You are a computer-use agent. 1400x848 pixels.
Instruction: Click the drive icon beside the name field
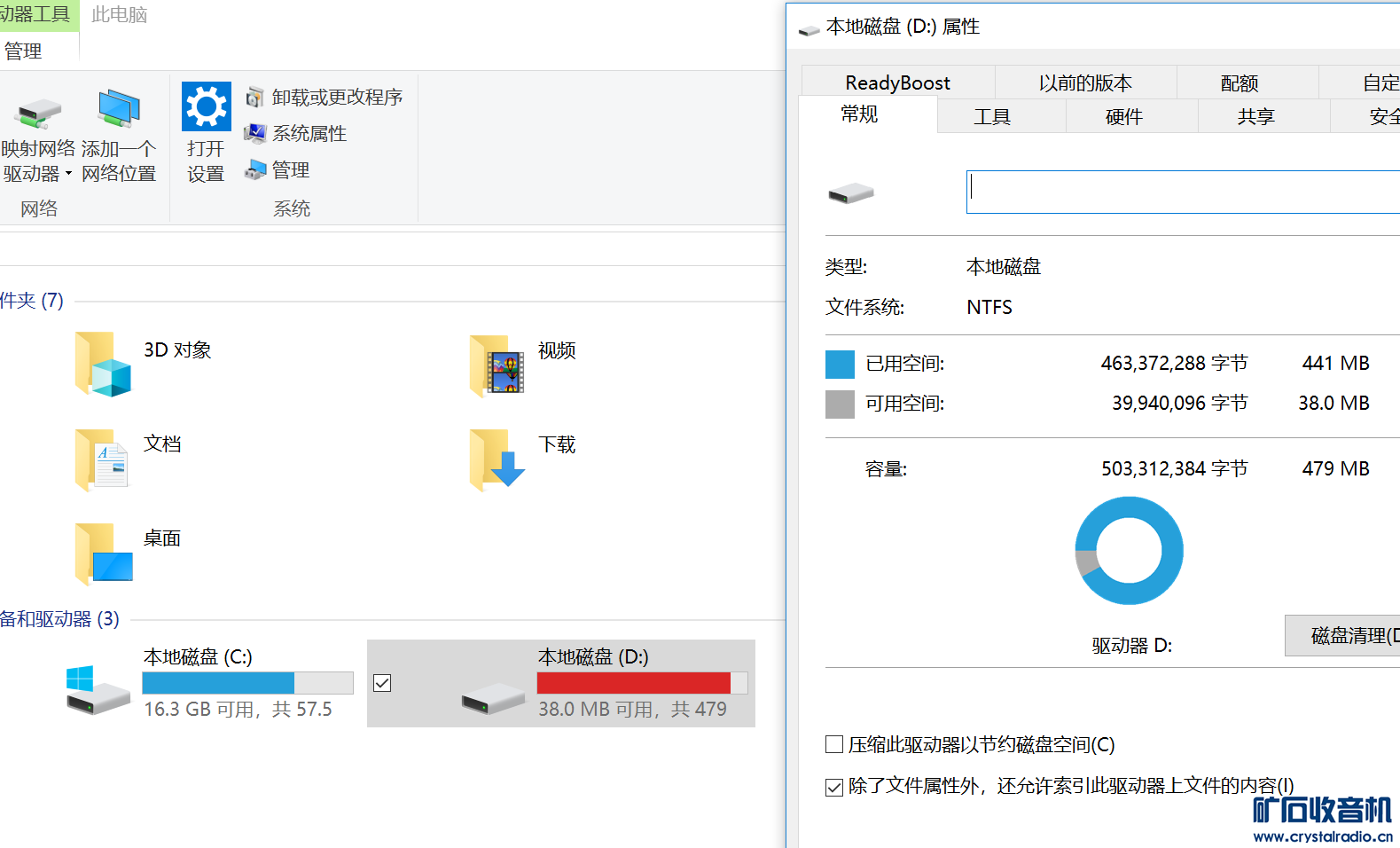pos(851,192)
